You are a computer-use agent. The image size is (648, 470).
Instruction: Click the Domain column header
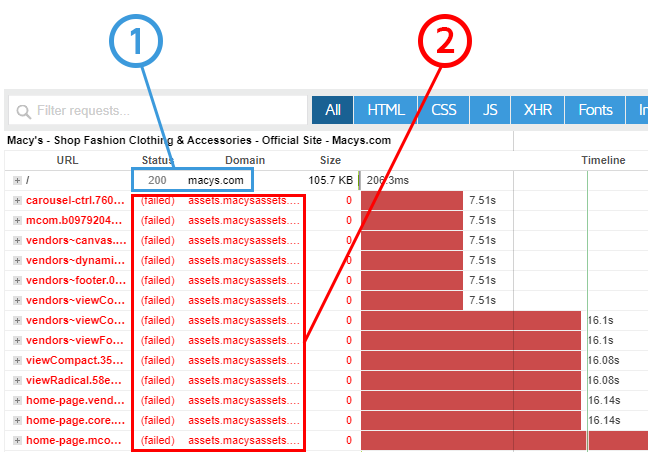(x=245, y=160)
